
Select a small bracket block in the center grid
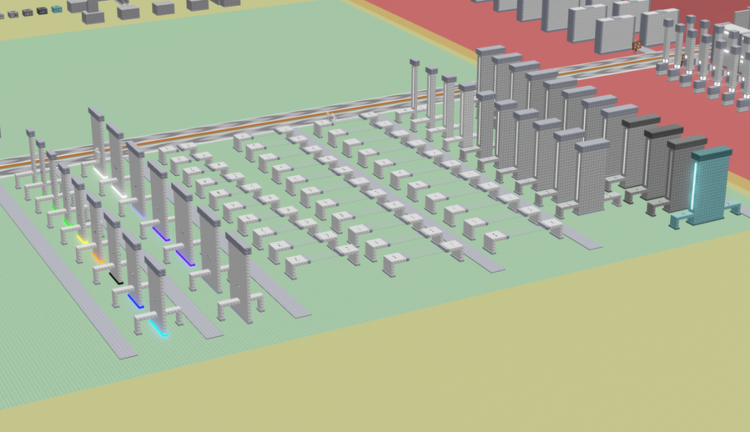click(x=340, y=218)
